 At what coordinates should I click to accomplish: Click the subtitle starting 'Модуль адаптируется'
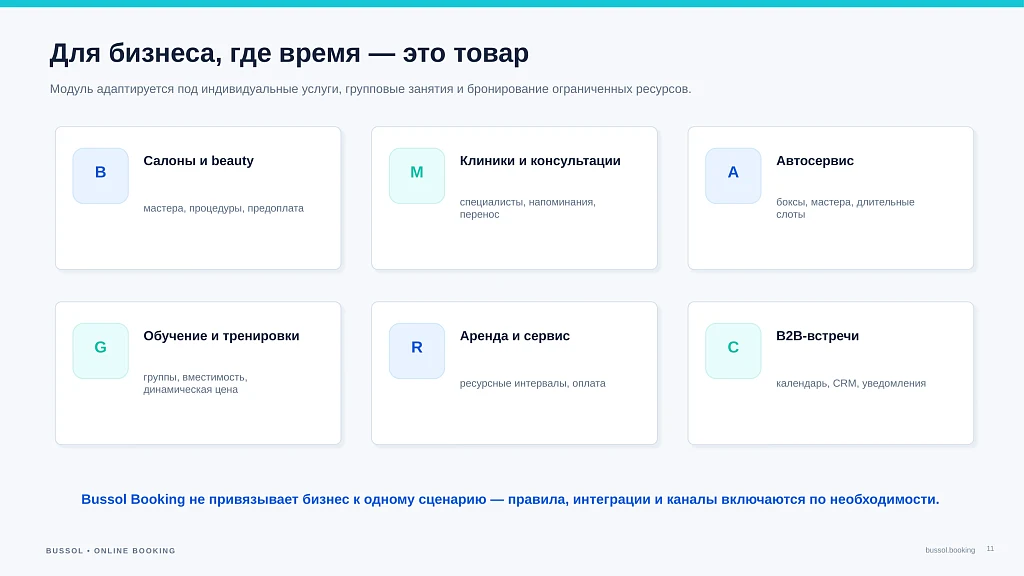(370, 89)
